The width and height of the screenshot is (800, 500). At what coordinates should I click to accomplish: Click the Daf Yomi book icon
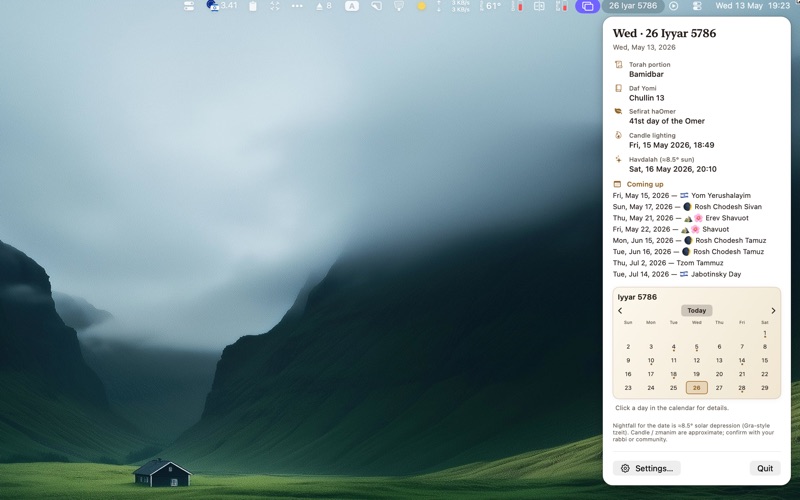pos(618,88)
